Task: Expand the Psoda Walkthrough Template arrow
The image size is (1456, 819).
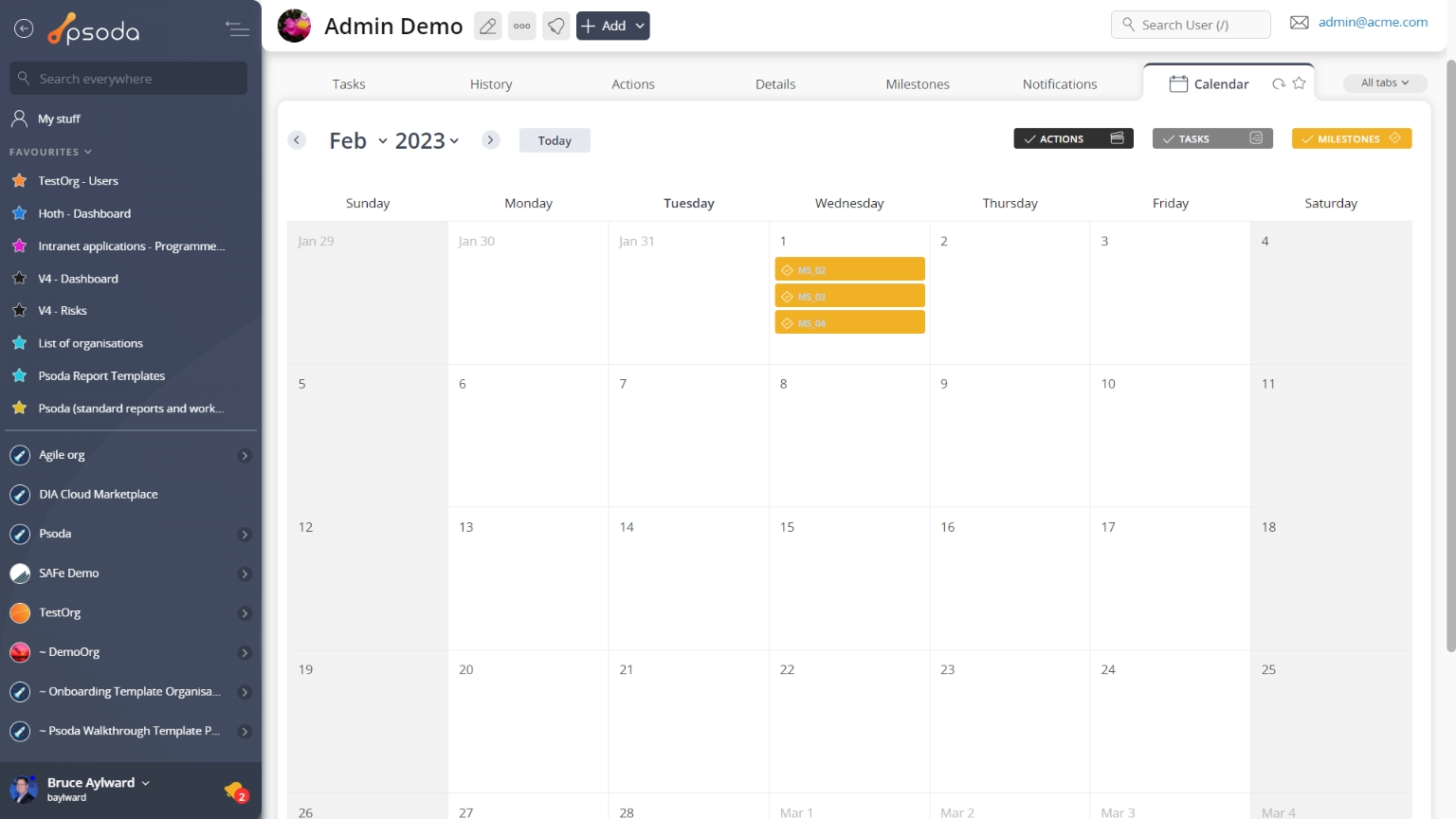Action: coord(245,732)
